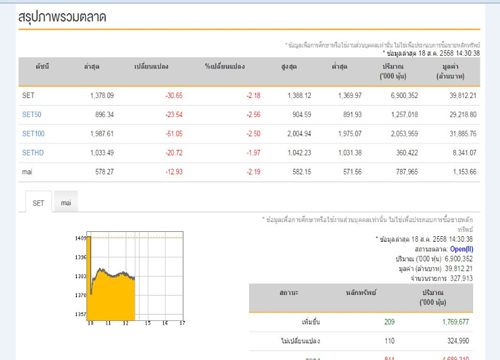Select the transaction count 327,913
This screenshot has width=500, height=360.
click(461, 278)
